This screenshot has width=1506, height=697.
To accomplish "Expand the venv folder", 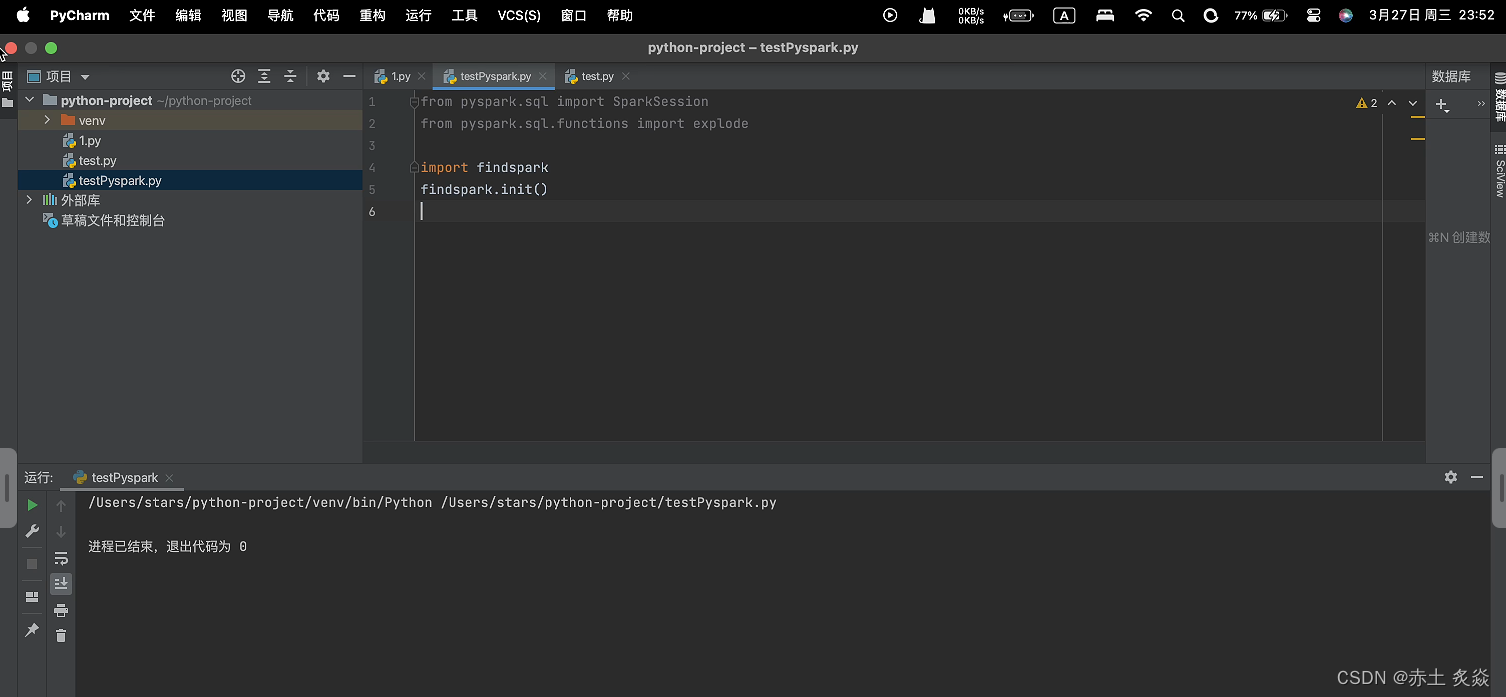I will tap(46, 120).
